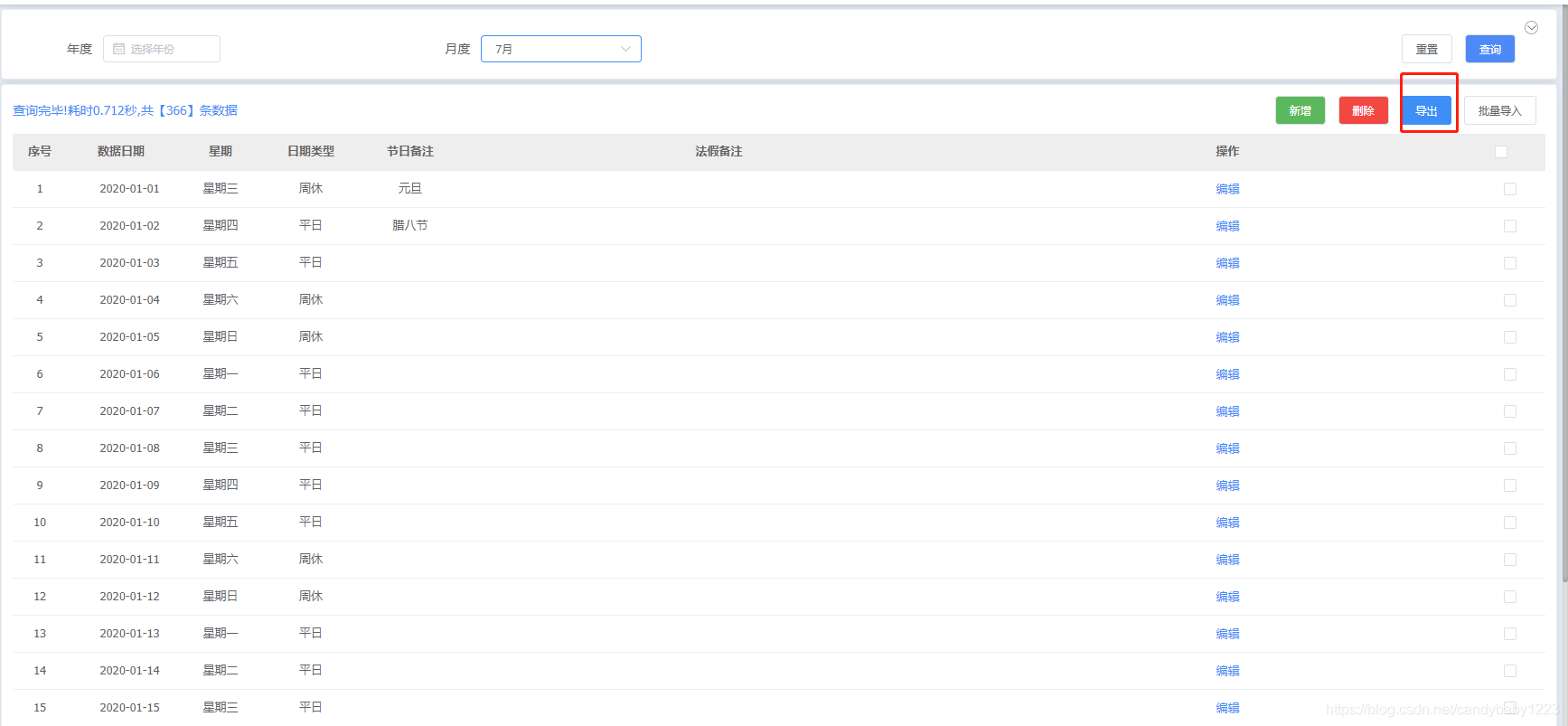Viewport: 1568px width, 726px height.
Task: Check the checkbox for row 2020-01-03
Action: (1509, 263)
